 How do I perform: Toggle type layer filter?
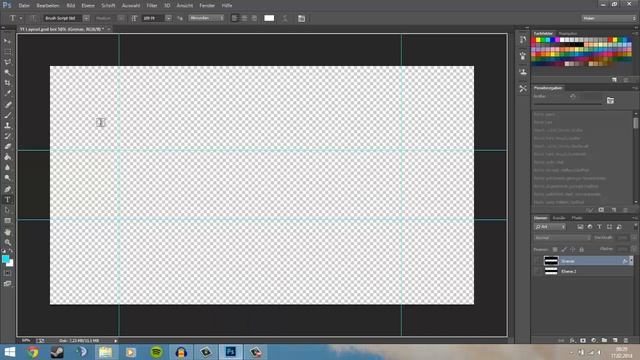tap(599, 227)
